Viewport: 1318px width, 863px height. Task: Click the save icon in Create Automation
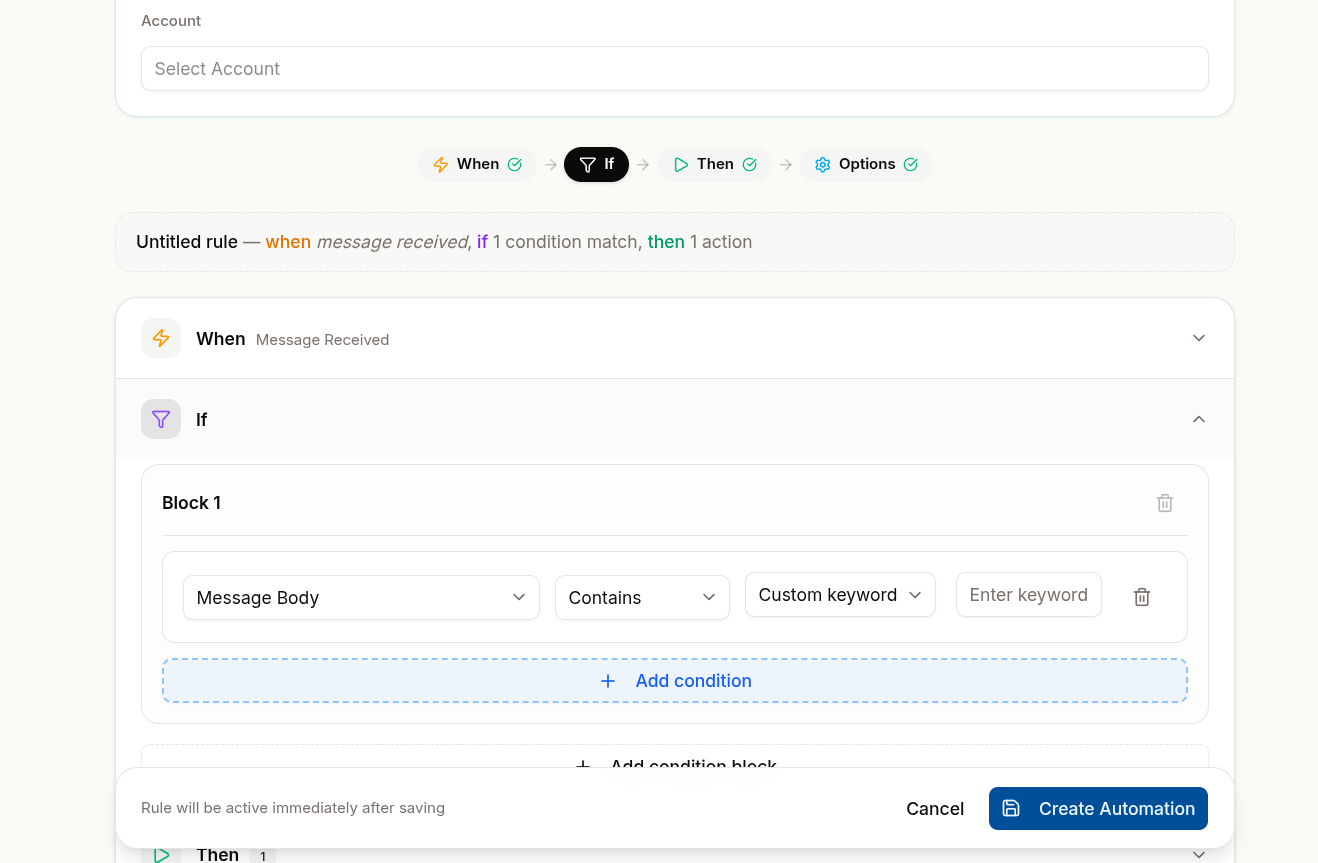pyautogui.click(x=1011, y=808)
